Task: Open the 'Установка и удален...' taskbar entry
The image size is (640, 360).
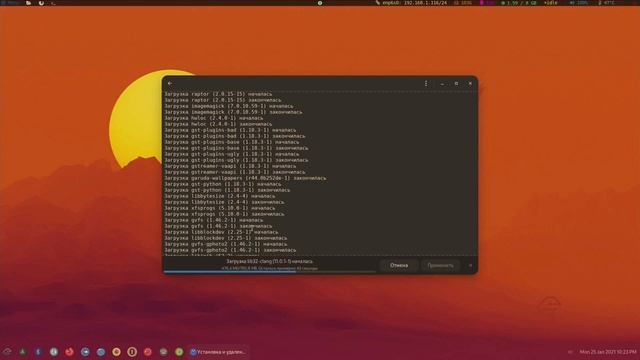Action: pyautogui.click(x=218, y=351)
